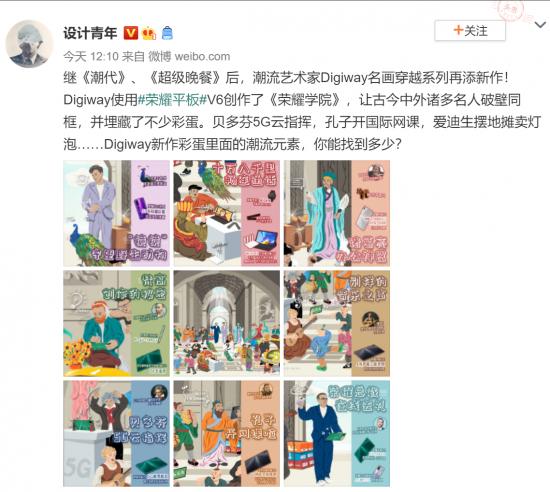This screenshot has height=492, width=550.
Task: Click the blue backpack badge icon
Action: coord(167,33)
